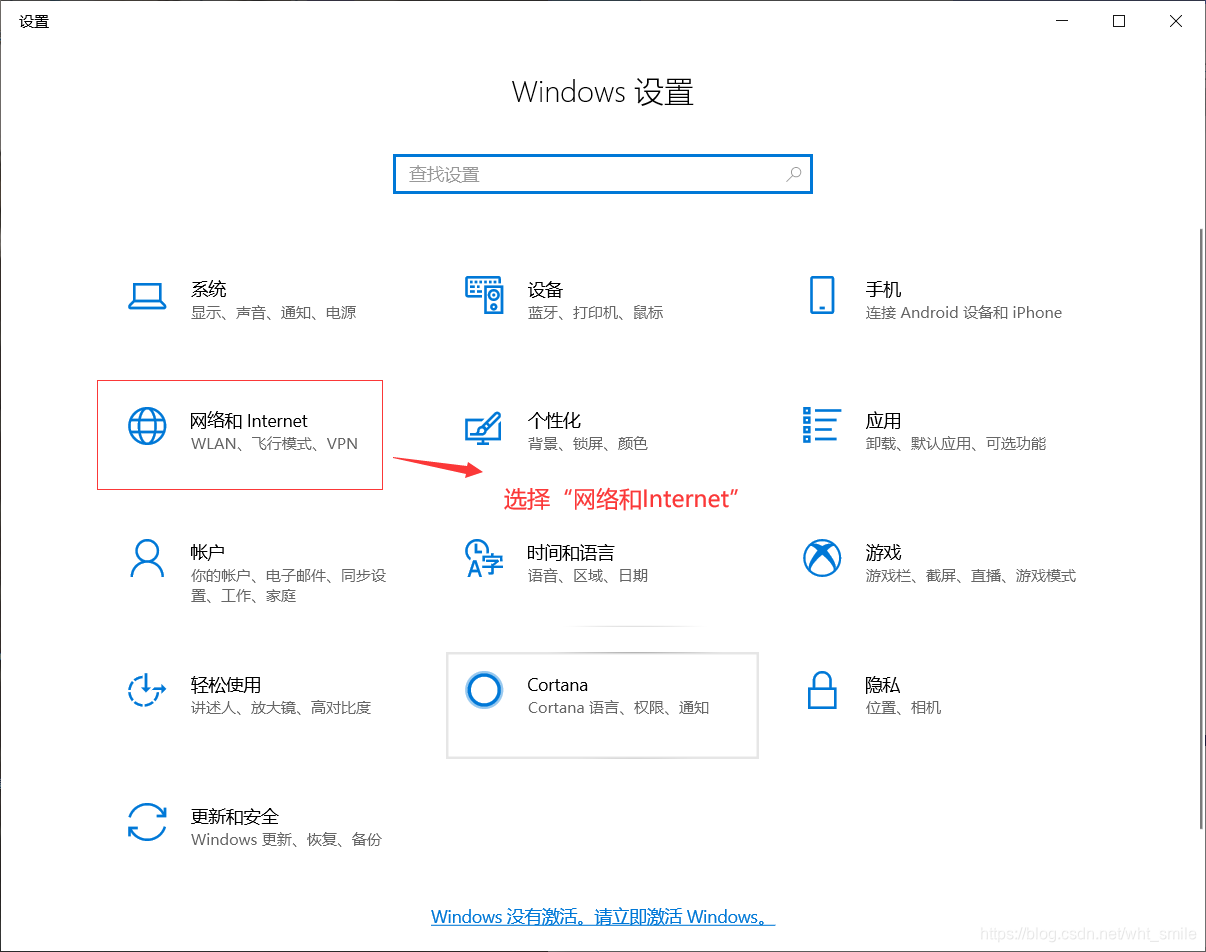This screenshot has width=1206, height=952.
Task: Open the Cortana circle icon
Action: [484, 690]
